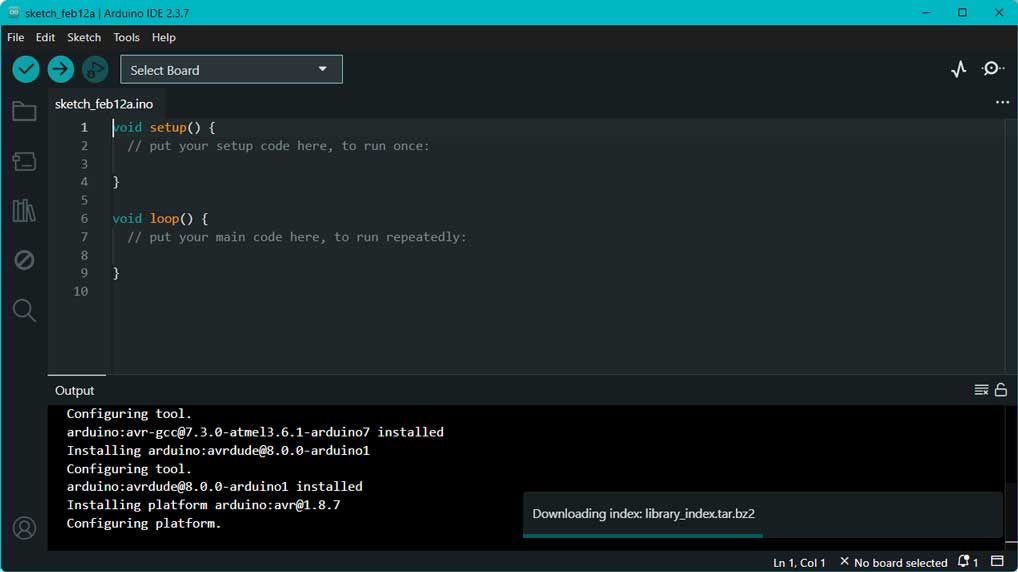Click 'Configuring platform.' output line
1018x572 pixels.
[x=143, y=523]
